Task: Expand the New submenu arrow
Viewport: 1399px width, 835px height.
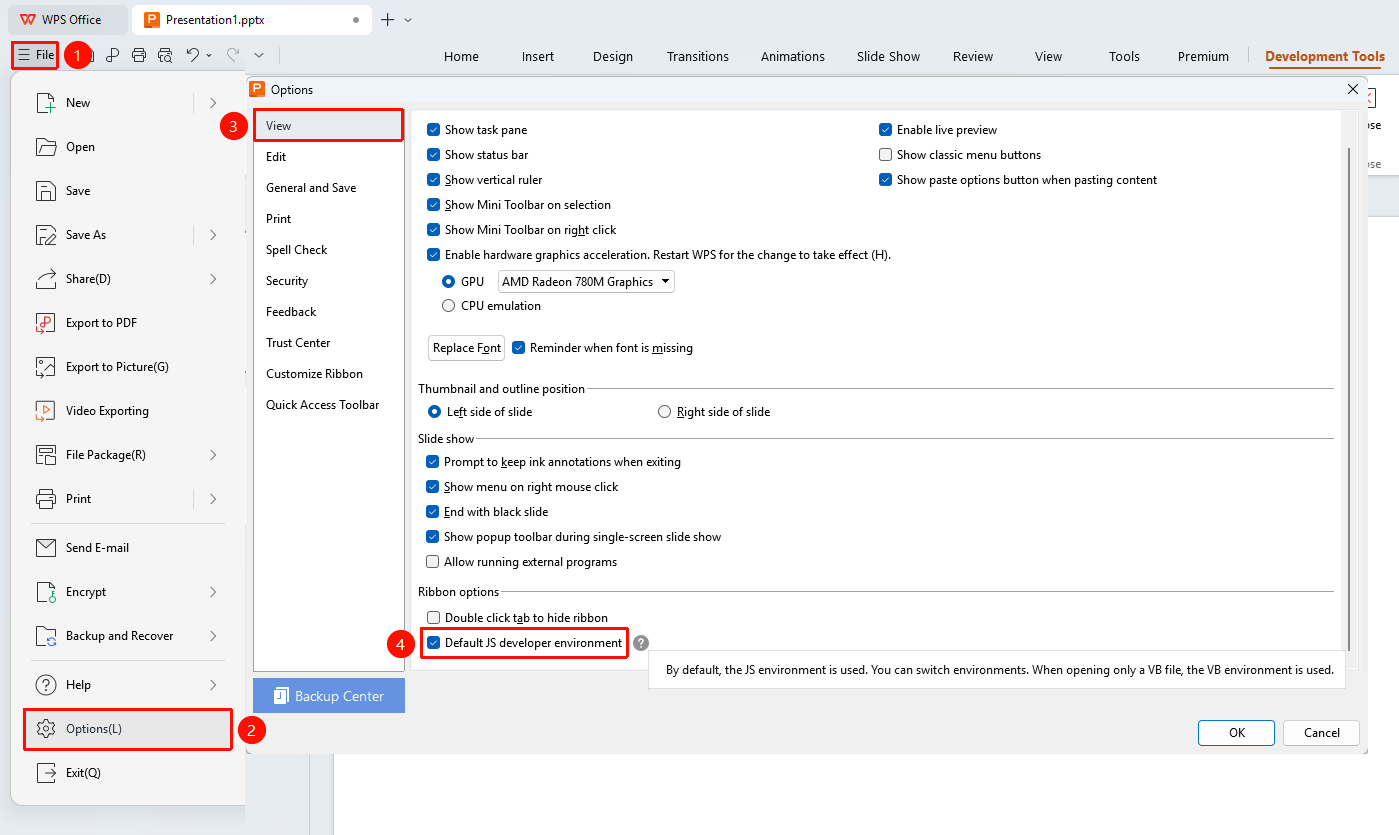Action: click(x=213, y=103)
